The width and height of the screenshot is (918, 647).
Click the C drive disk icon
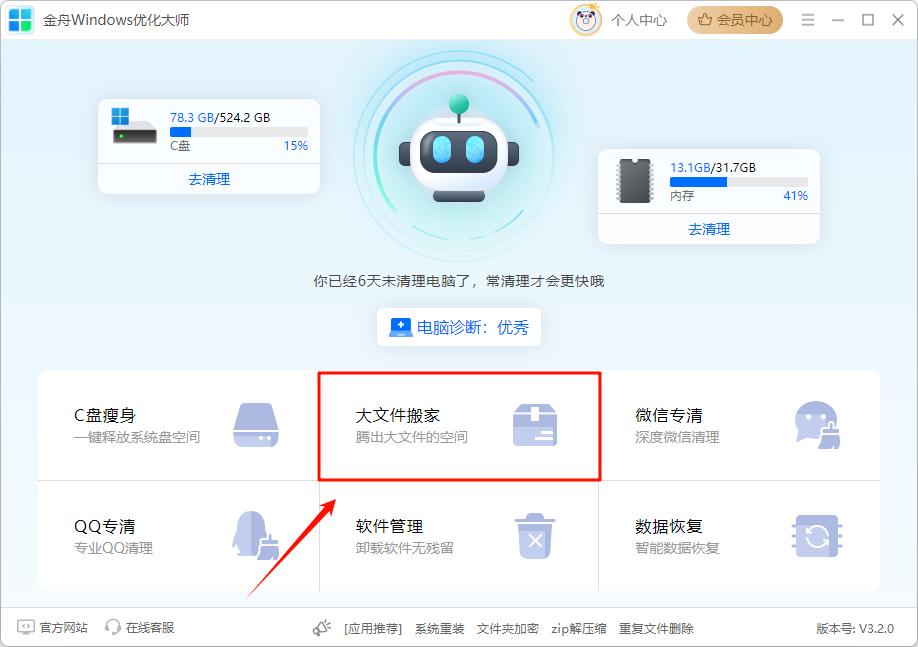tap(134, 126)
